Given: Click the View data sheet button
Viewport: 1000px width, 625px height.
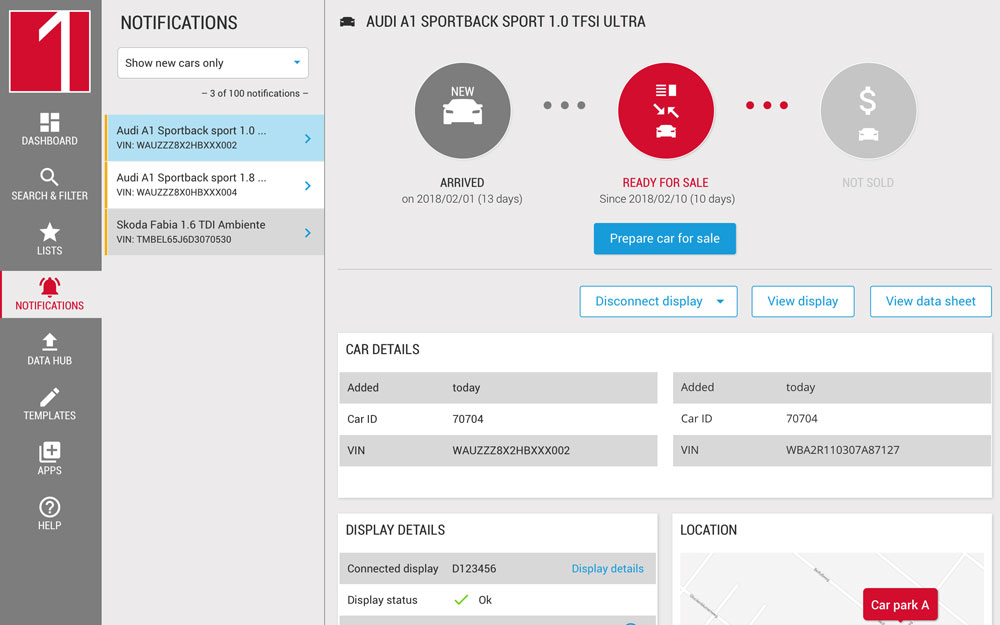Looking at the screenshot, I should pos(930,301).
